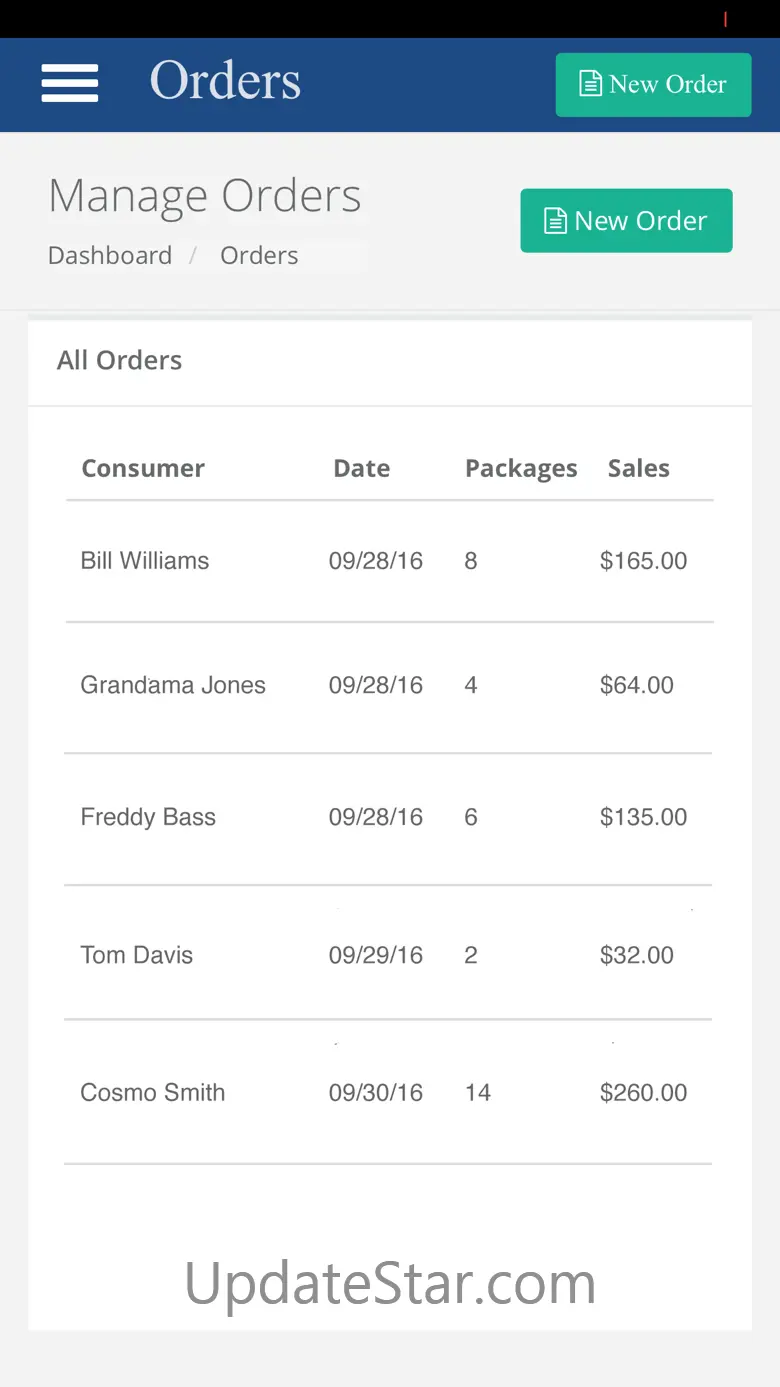Image resolution: width=780 pixels, height=1387 pixels.
Task: Click the $260.00 sales amount
Action: coord(643,1093)
